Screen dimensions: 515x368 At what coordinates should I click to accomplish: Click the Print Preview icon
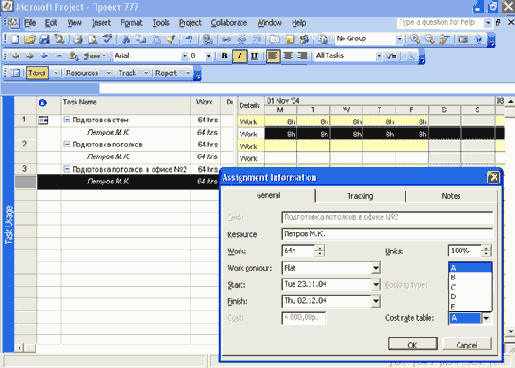(93, 39)
